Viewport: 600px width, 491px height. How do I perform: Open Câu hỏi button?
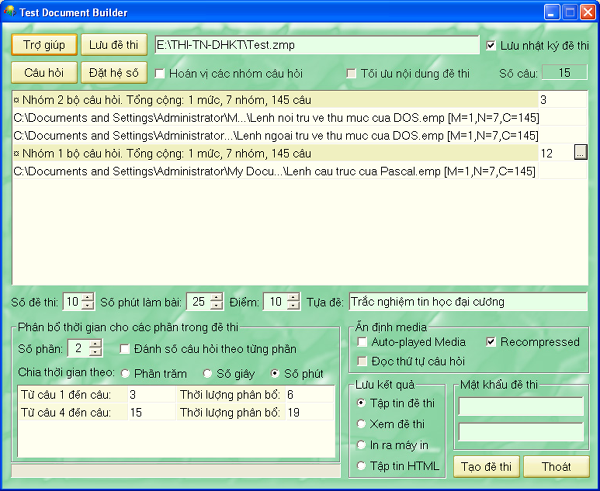[44, 73]
